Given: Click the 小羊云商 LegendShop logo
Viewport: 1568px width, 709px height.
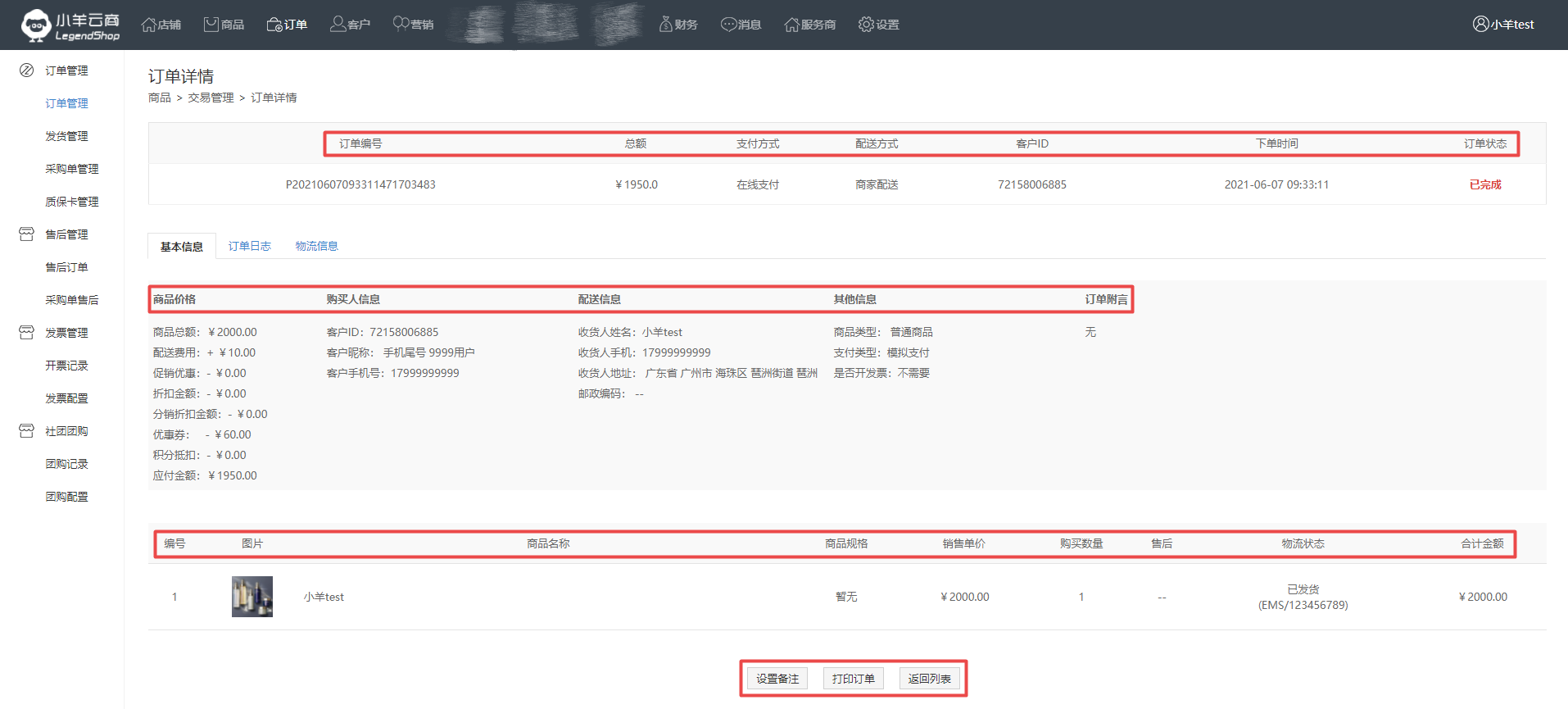Looking at the screenshot, I should tap(70, 25).
